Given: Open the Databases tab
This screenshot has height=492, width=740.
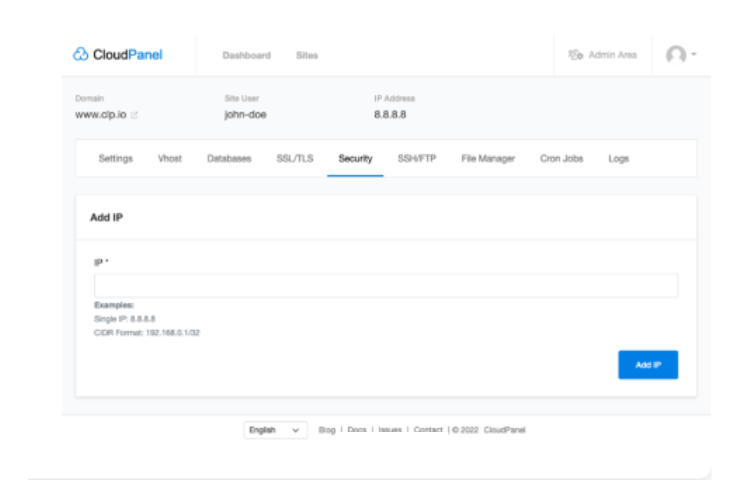Looking at the screenshot, I should click(x=229, y=159).
